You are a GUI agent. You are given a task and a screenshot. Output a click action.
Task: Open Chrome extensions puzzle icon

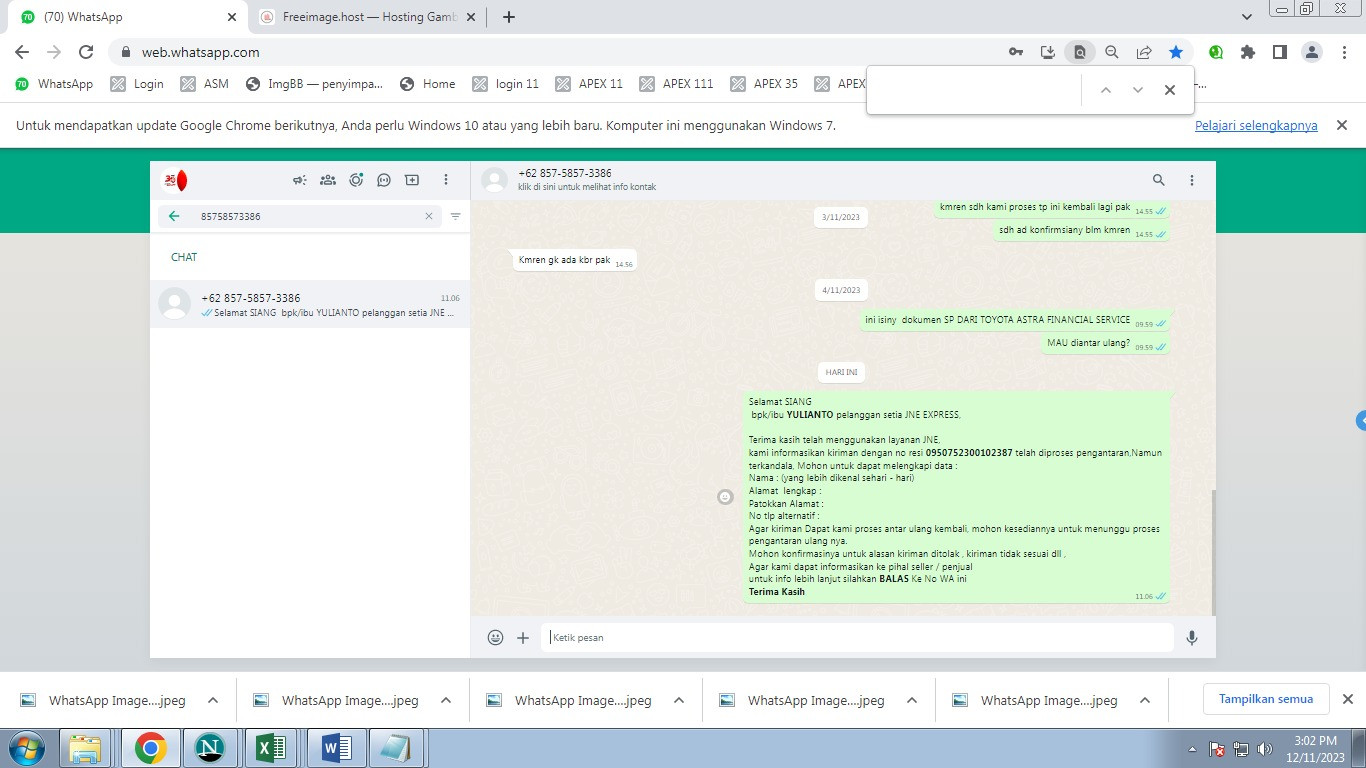click(1248, 52)
